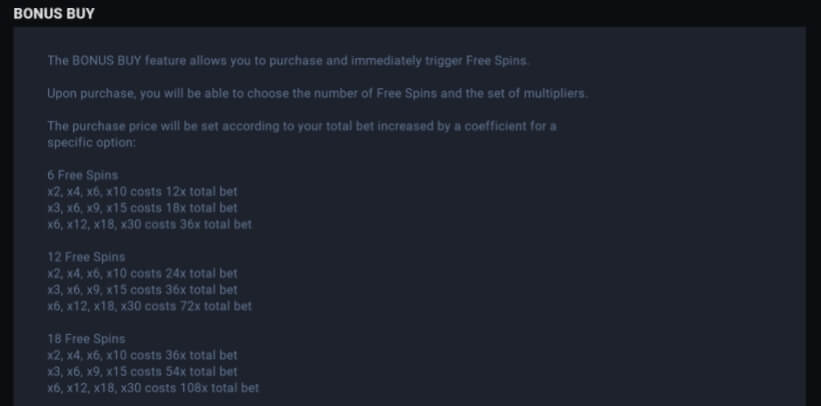The width and height of the screenshot is (821, 406).
Task: Click the line costing 72x total bet
Action: 150,306
